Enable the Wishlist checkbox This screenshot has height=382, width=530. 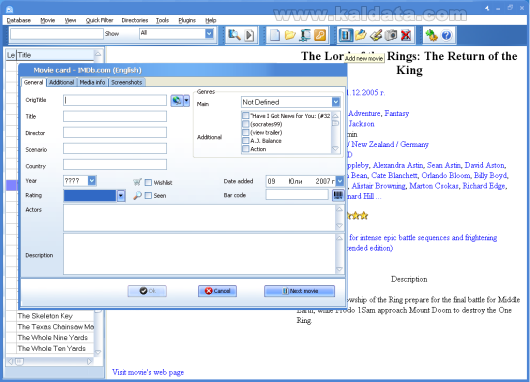[x=148, y=183]
